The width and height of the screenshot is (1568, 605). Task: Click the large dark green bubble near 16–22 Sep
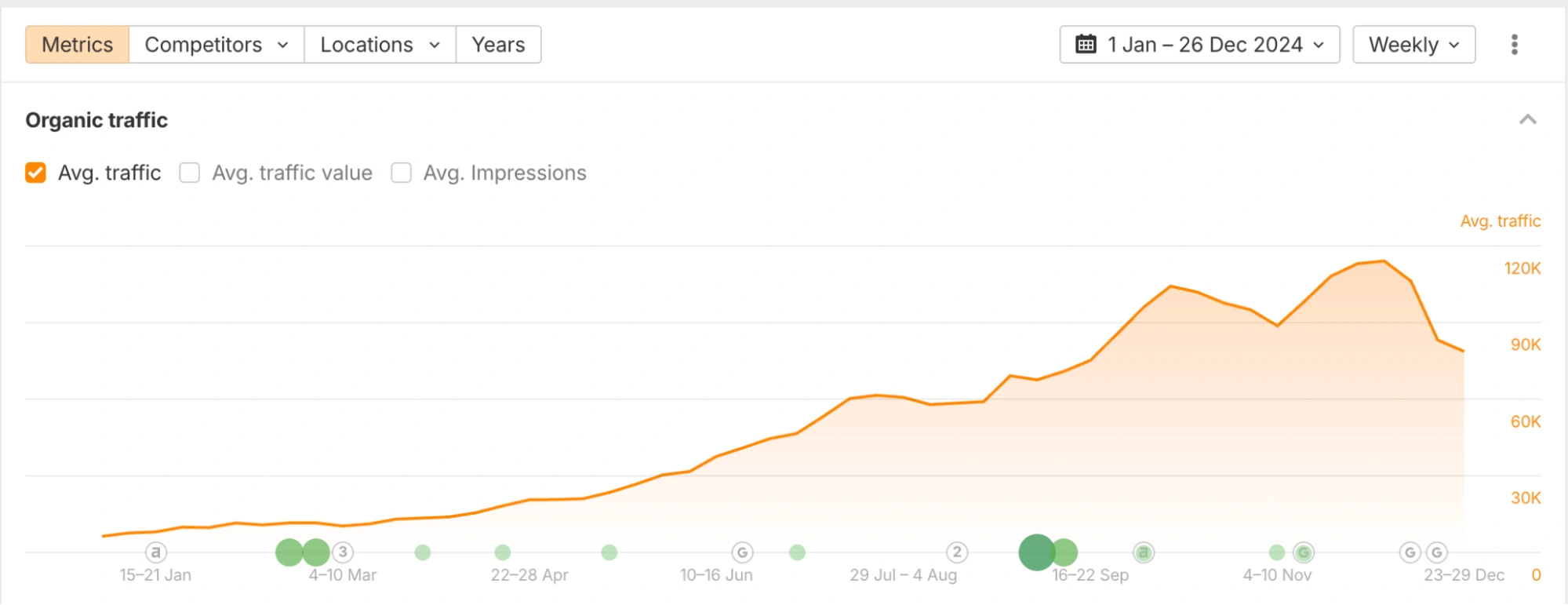click(1036, 552)
